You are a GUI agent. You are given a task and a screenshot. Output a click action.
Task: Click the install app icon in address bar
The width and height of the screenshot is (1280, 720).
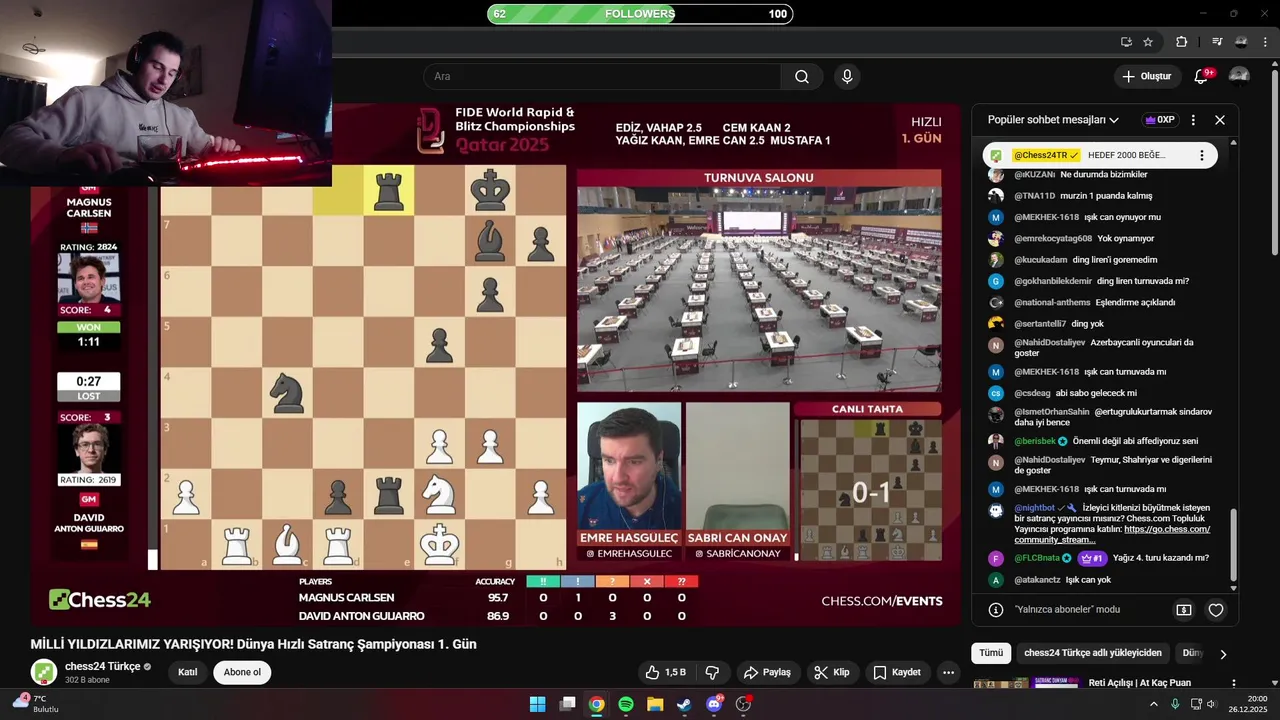pyautogui.click(x=1126, y=42)
